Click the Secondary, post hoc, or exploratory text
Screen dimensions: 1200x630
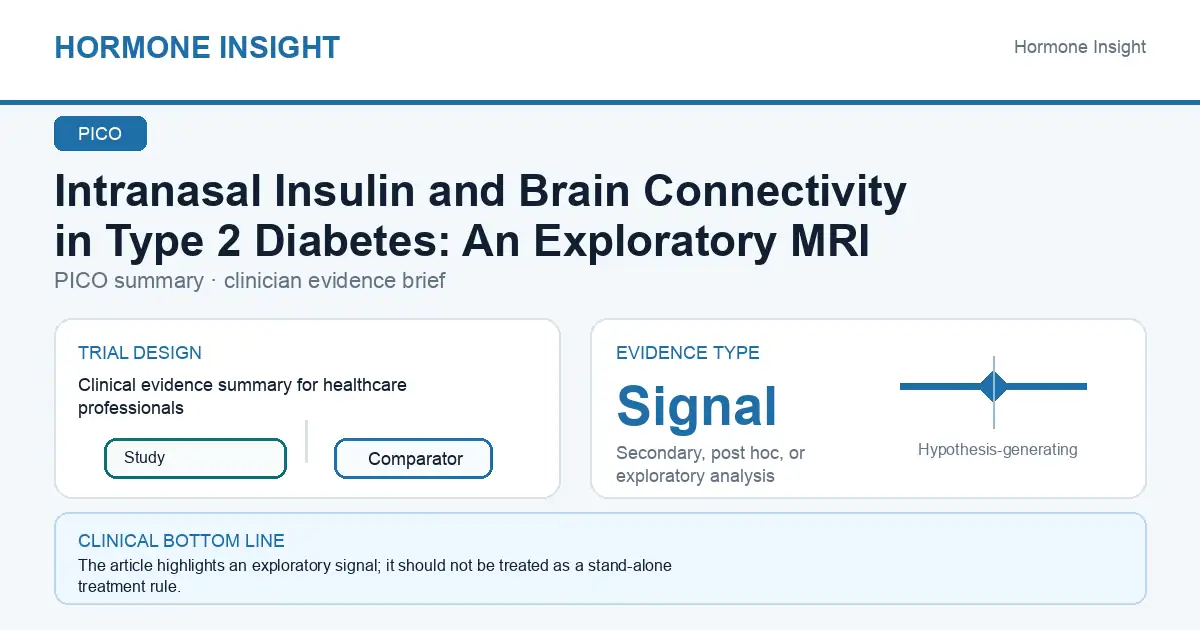pyautogui.click(x=711, y=464)
